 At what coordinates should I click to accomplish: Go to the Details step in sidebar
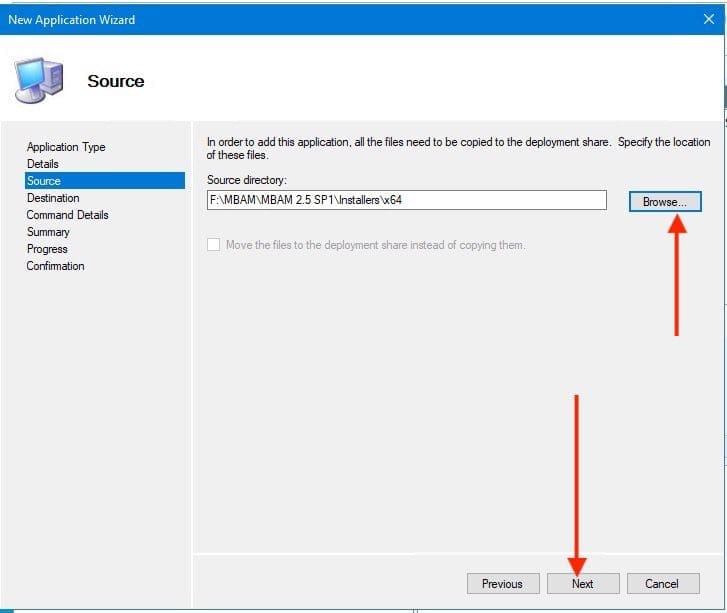pyautogui.click(x=43, y=164)
